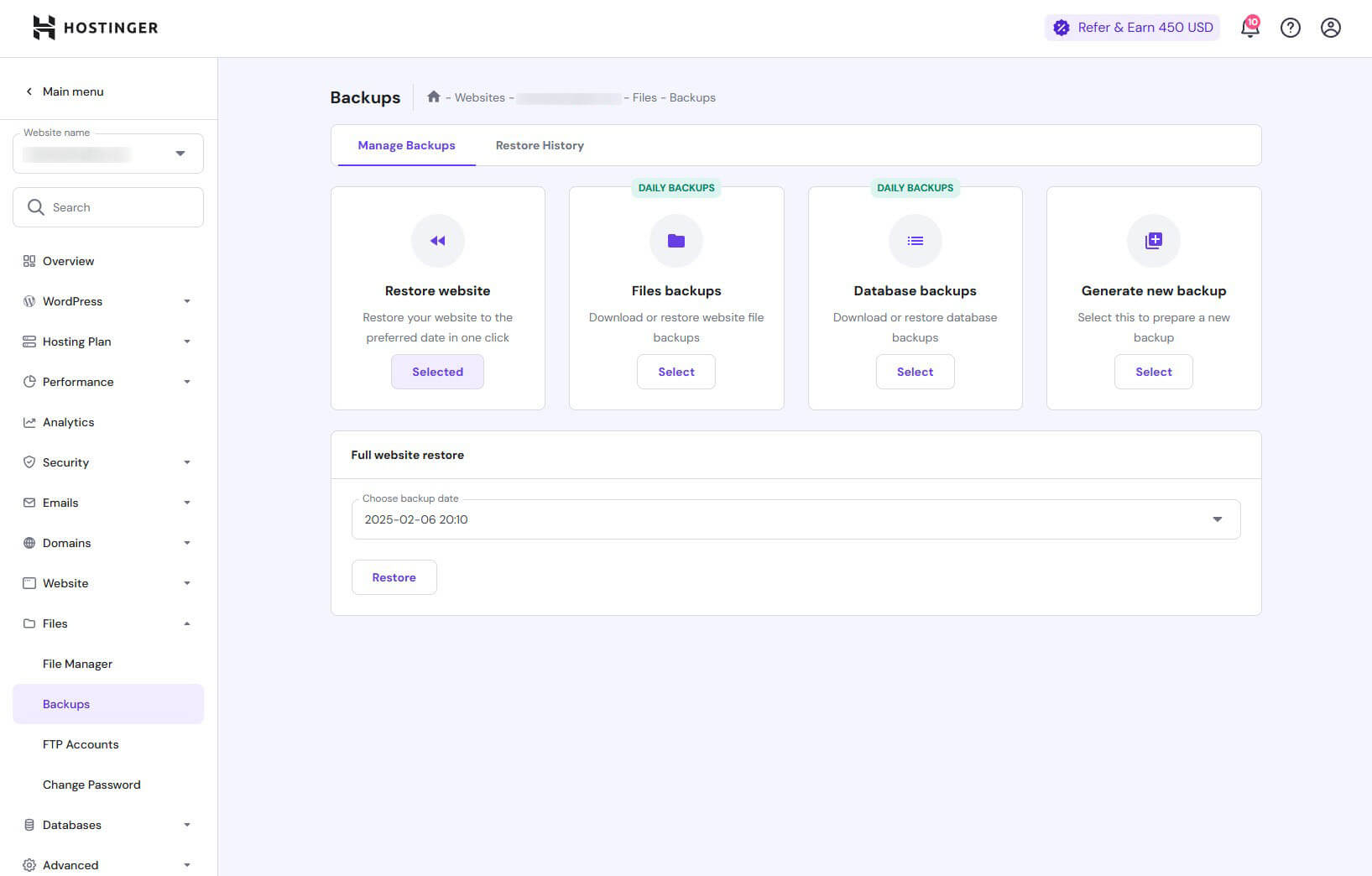Open the Choose backup date dropdown
Viewport: 1372px width, 876px height.
[x=796, y=519]
